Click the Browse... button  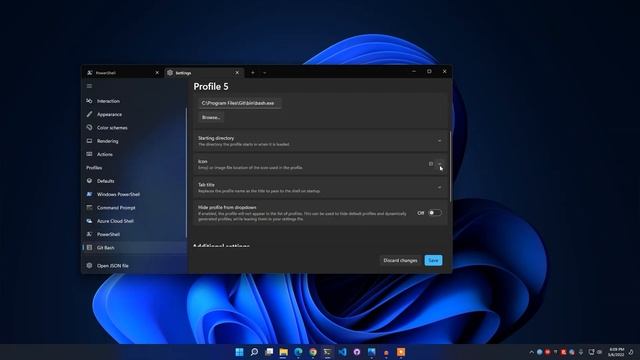[x=211, y=118]
